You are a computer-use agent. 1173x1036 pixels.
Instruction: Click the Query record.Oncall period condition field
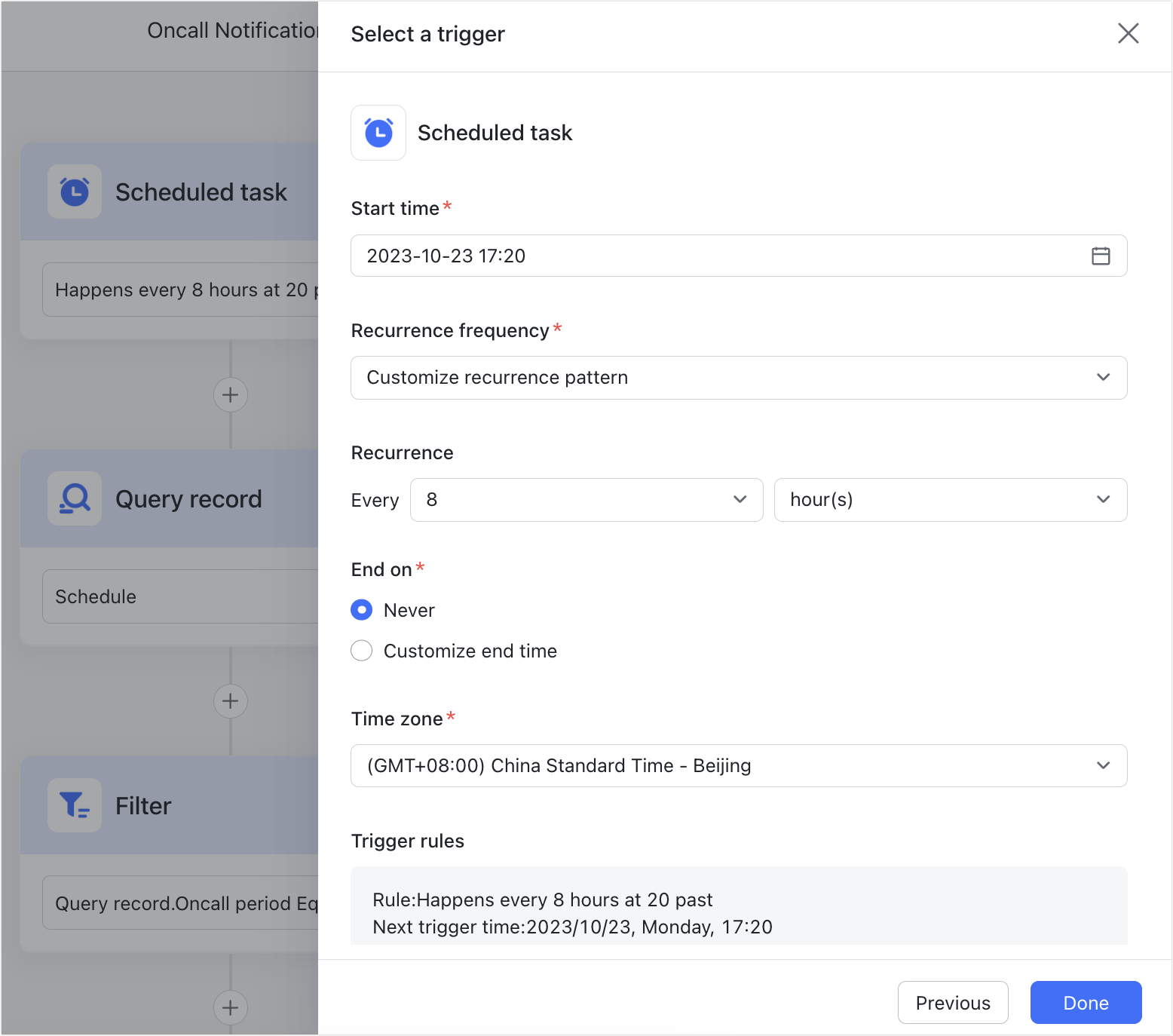pyautogui.click(x=181, y=903)
